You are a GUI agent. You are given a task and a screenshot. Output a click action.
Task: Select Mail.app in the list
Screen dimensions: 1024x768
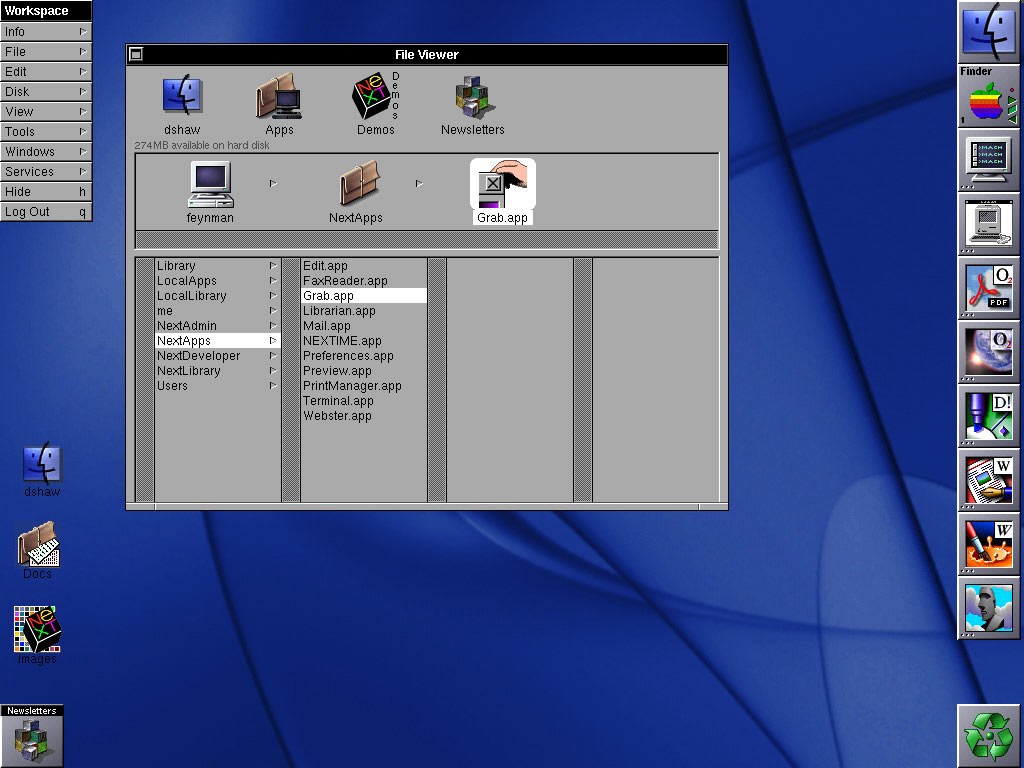[x=364, y=326]
